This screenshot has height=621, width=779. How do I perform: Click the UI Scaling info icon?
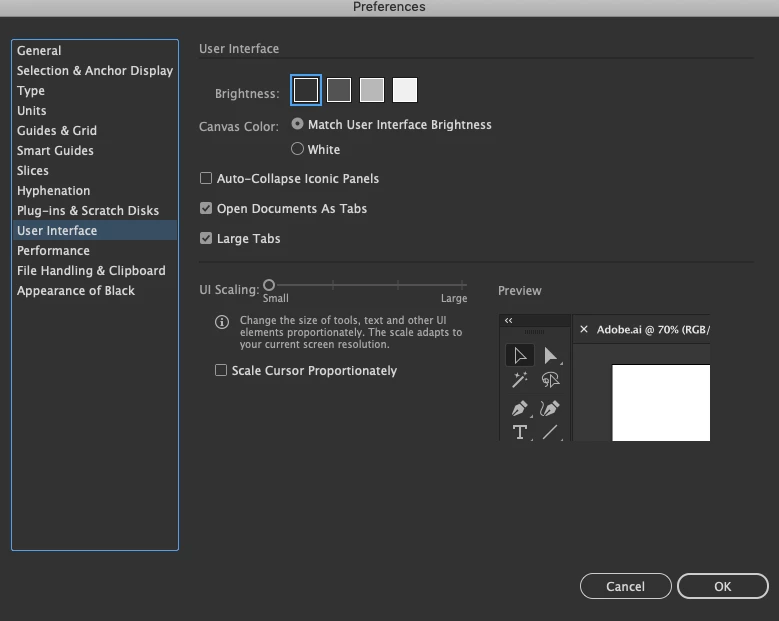coord(222,322)
